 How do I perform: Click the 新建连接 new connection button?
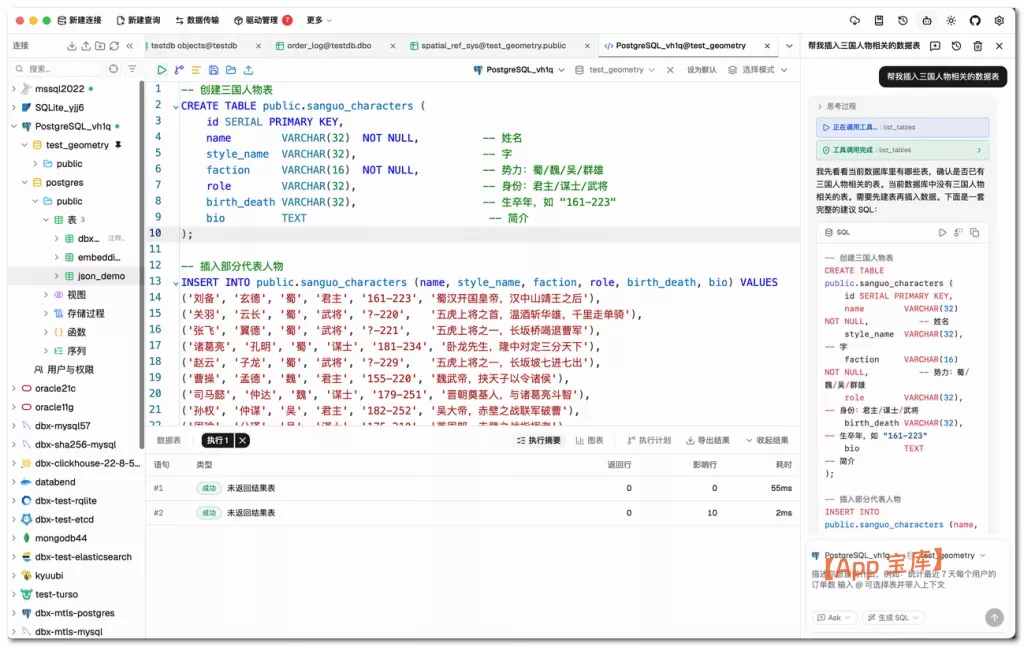pyautogui.click(x=80, y=20)
